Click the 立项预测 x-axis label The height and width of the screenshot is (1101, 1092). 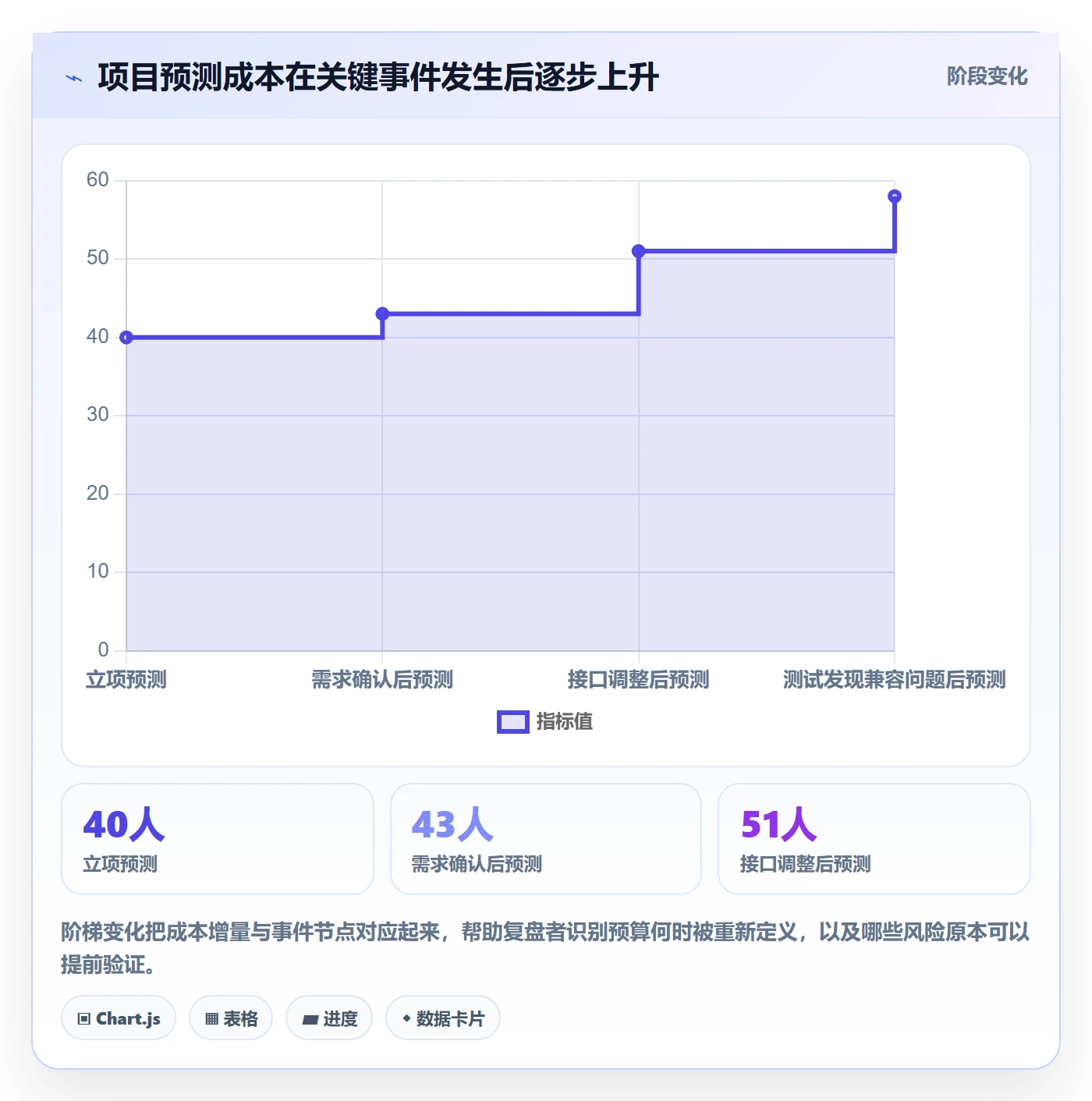(x=126, y=680)
